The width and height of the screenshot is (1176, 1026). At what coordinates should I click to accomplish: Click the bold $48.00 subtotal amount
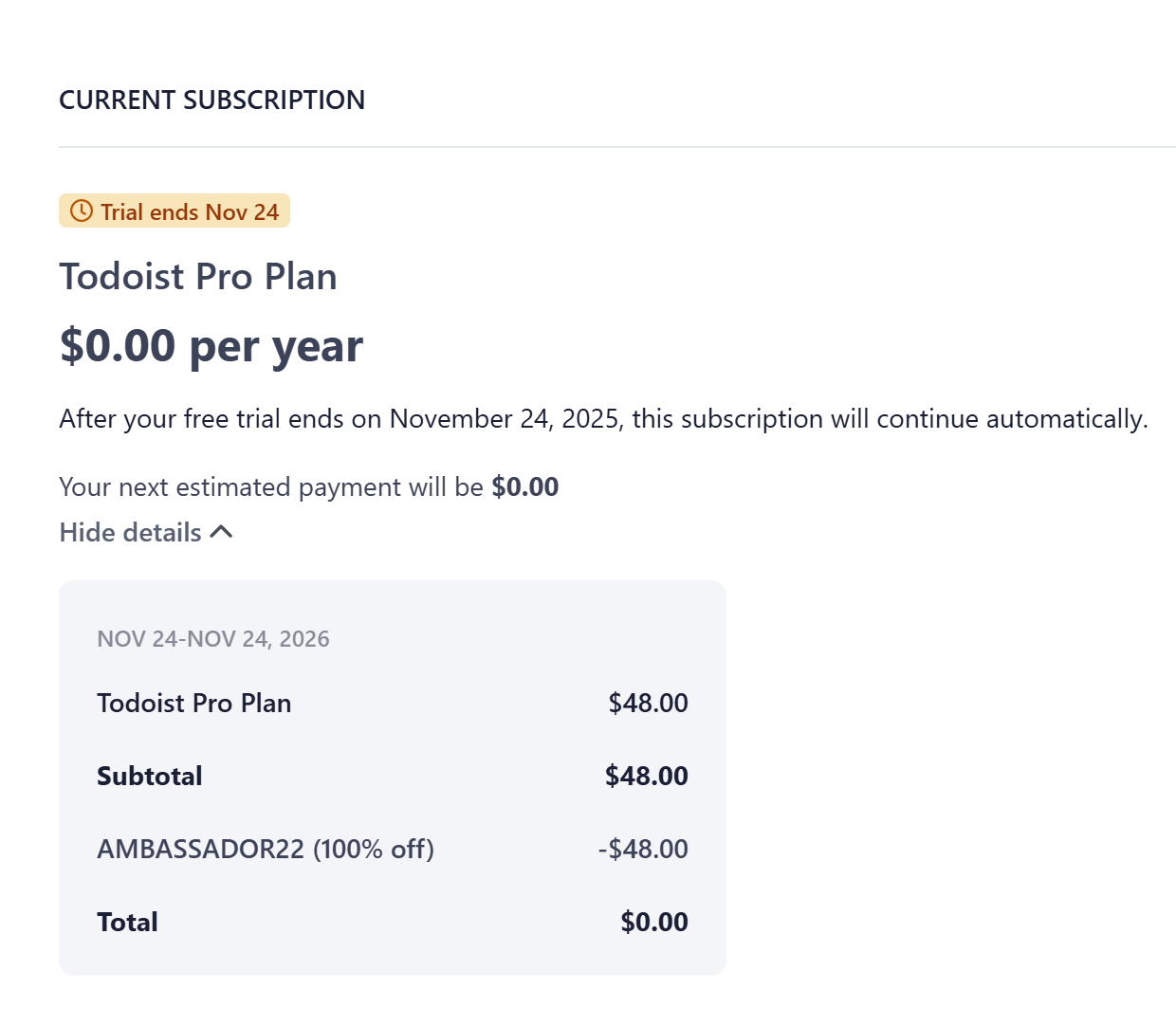point(647,776)
